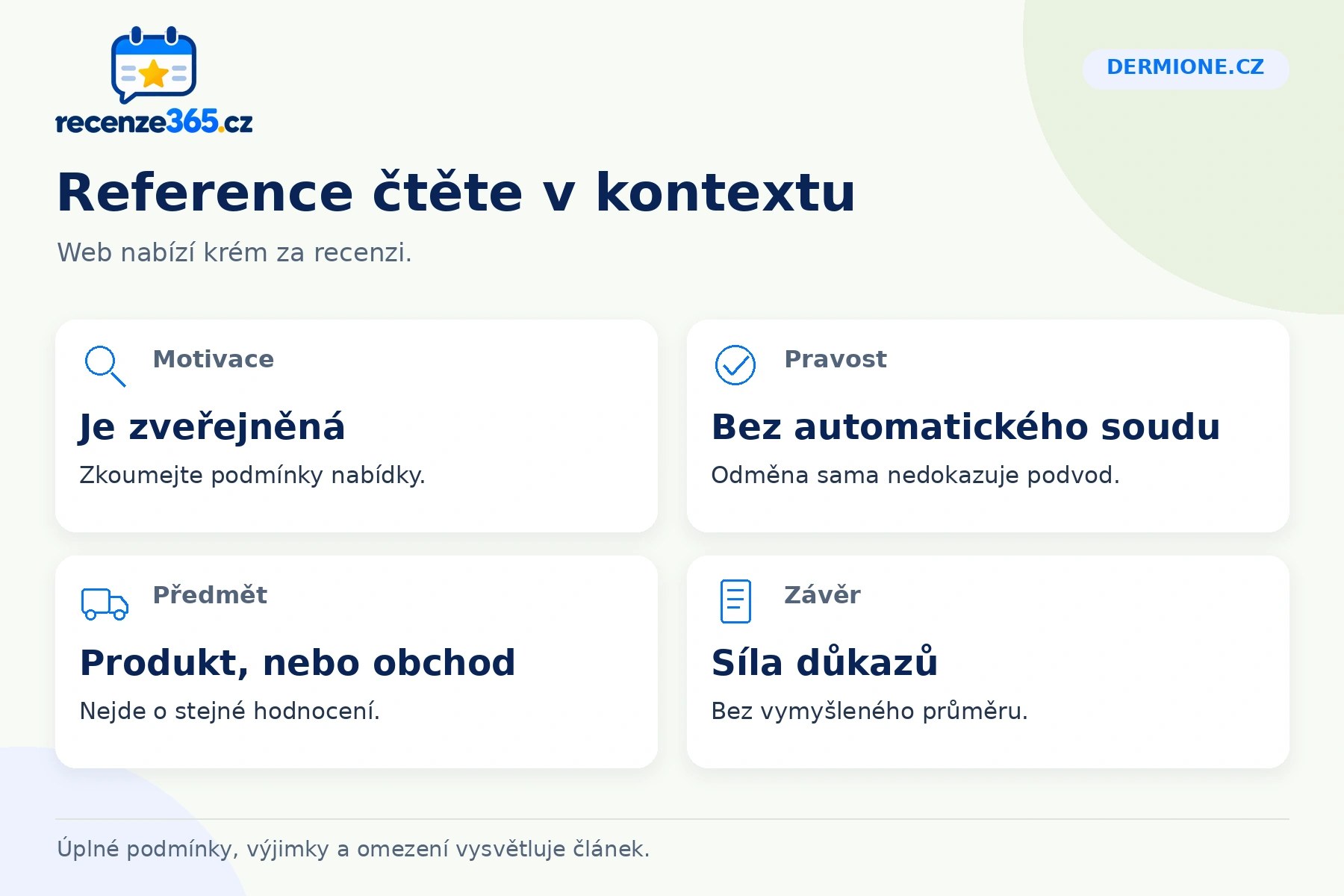Click the 'Motivace' card label

coord(214,359)
